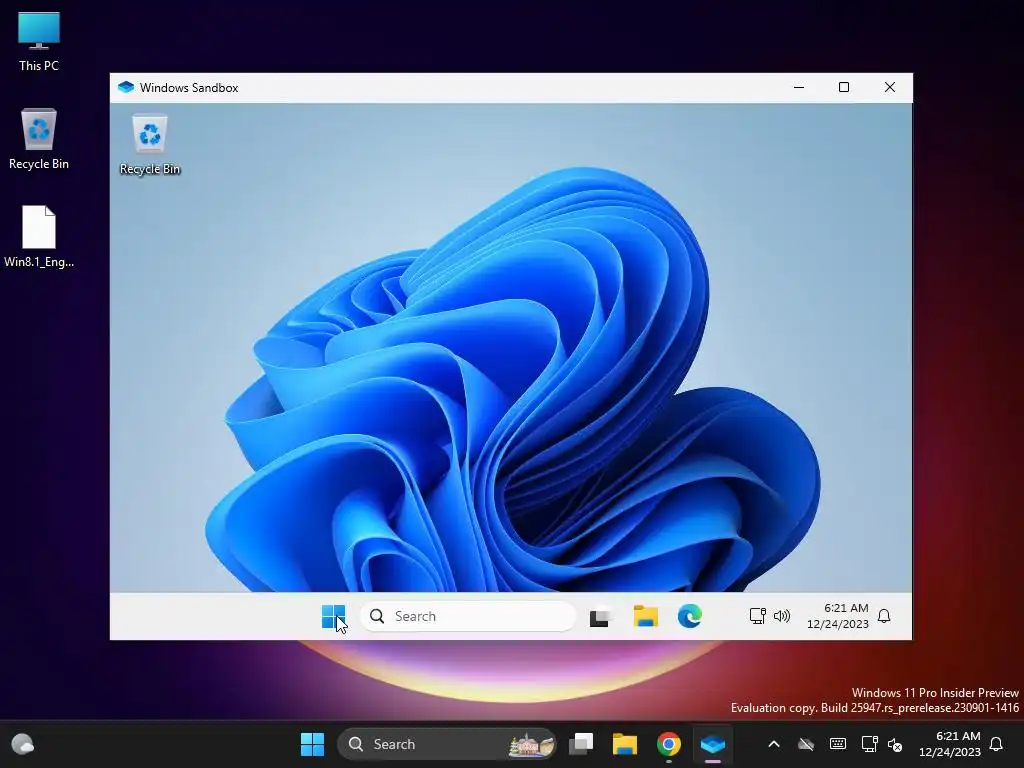
Task: Click the search highlight picture in host search box
Action: pos(532,744)
